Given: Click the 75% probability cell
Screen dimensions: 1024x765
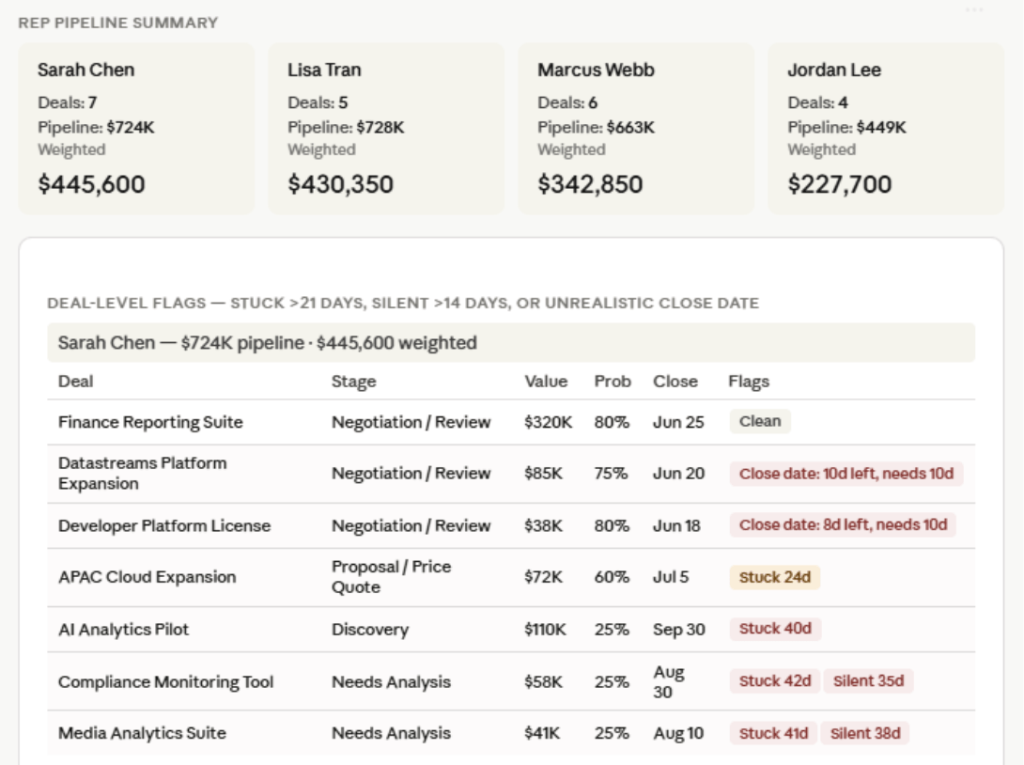Looking at the screenshot, I should (x=611, y=474).
